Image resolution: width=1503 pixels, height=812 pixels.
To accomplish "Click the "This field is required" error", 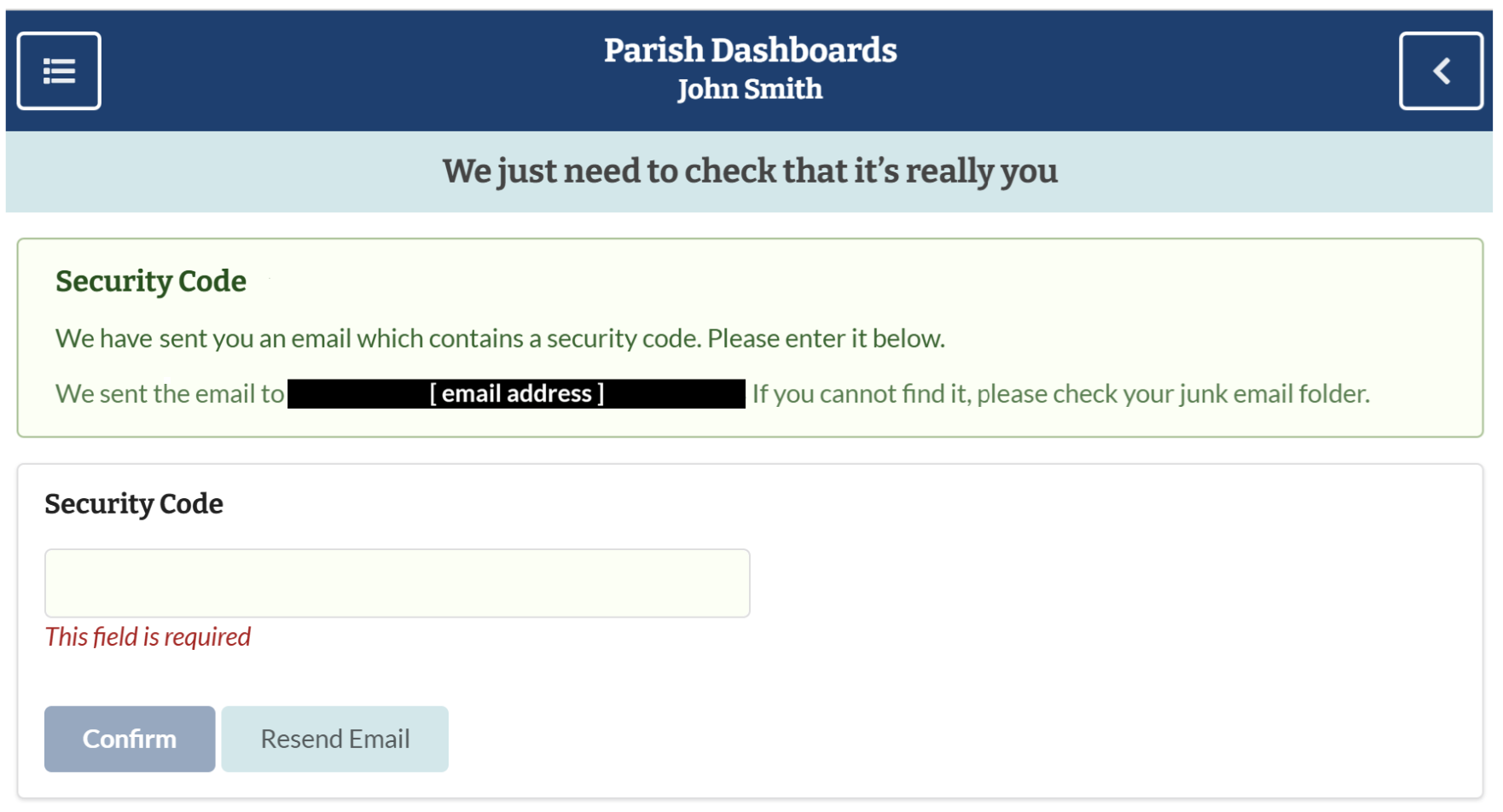I will point(148,637).
